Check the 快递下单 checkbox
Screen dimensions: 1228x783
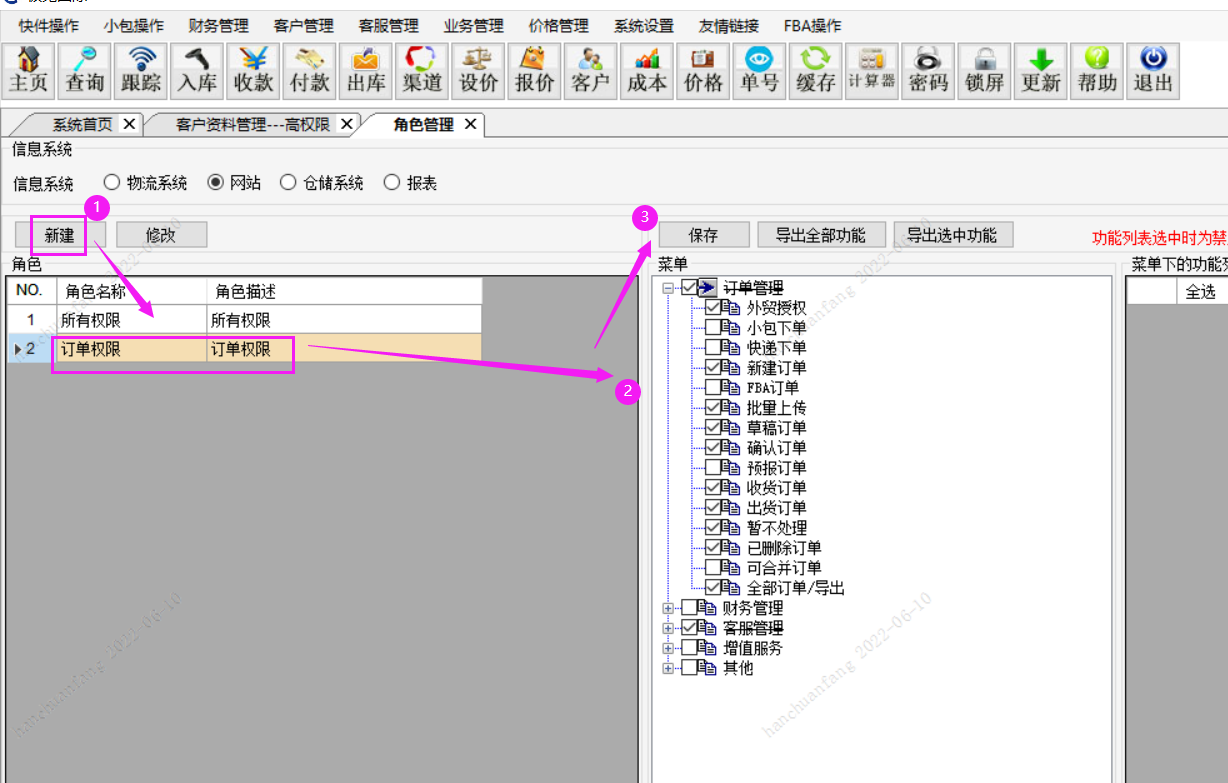(714, 348)
